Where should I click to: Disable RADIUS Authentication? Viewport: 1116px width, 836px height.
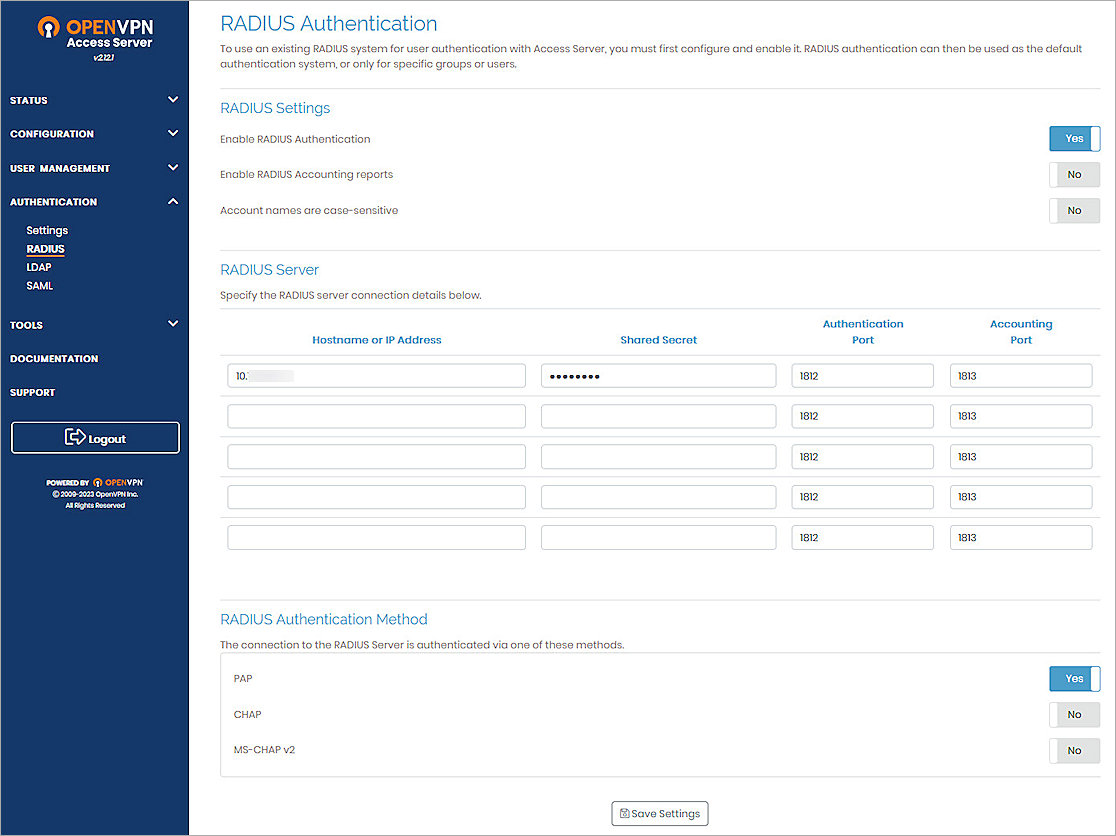tap(1074, 138)
